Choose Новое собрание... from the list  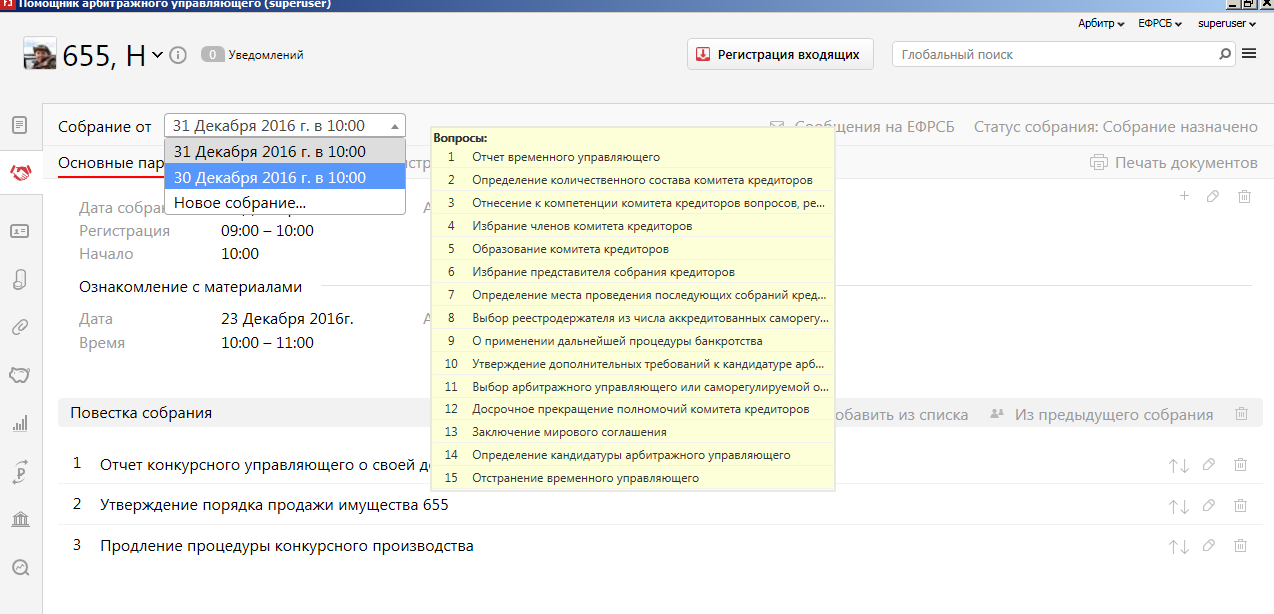240,203
